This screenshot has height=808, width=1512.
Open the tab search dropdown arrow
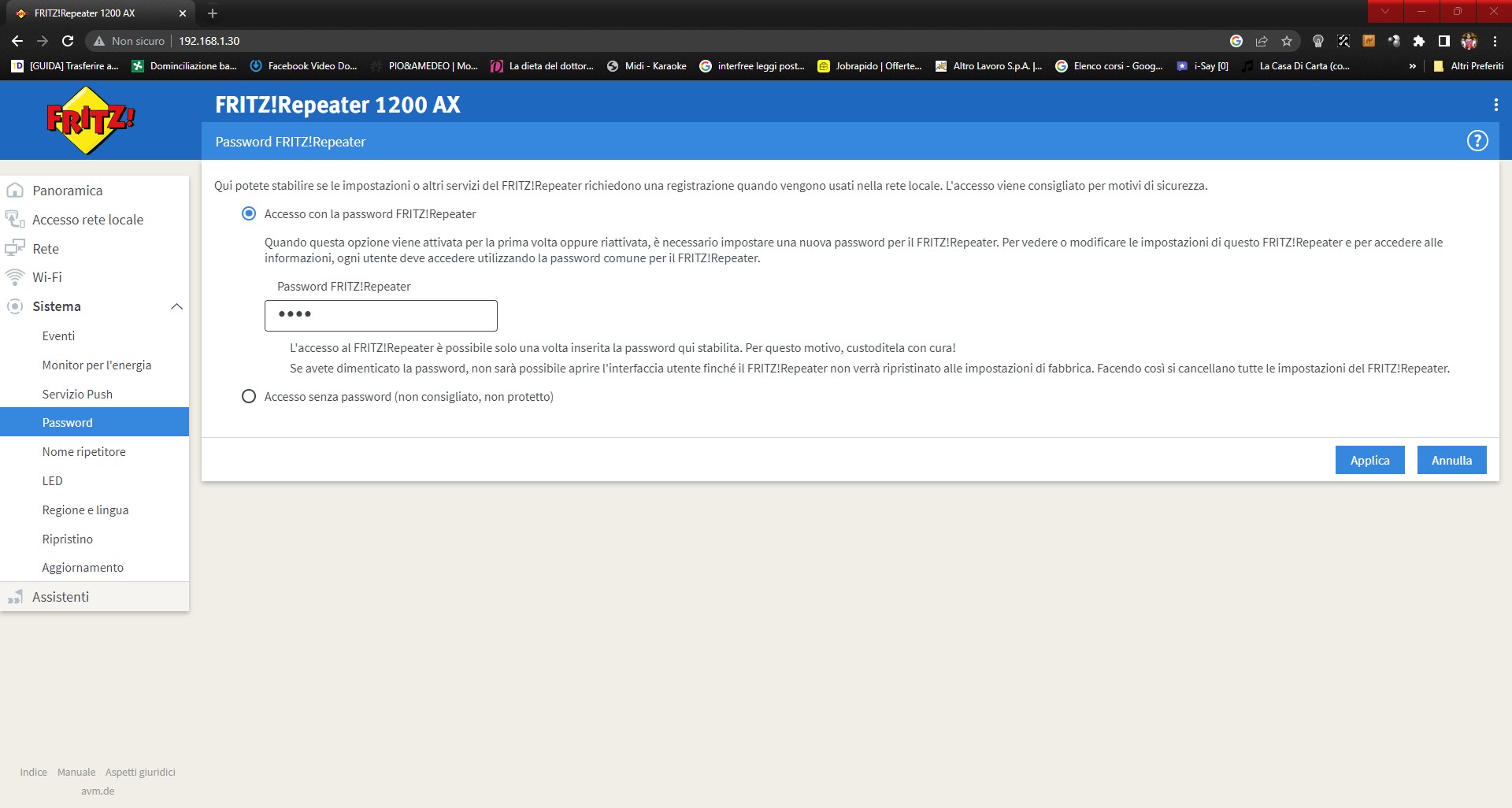point(1385,11)
